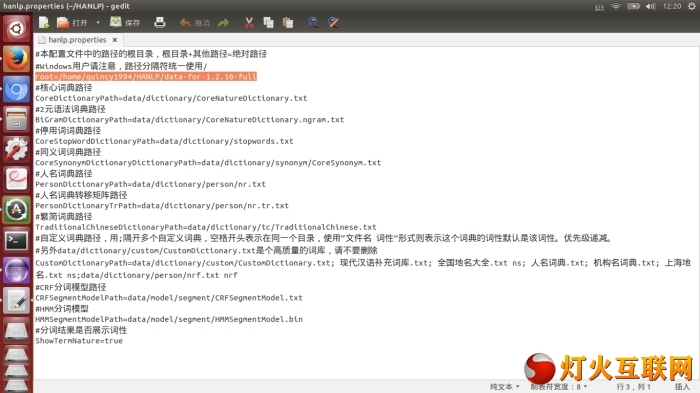700x393 pixels.
Task: Change tab width 制表符宽度 dropdown
Action: click(558, 387)
